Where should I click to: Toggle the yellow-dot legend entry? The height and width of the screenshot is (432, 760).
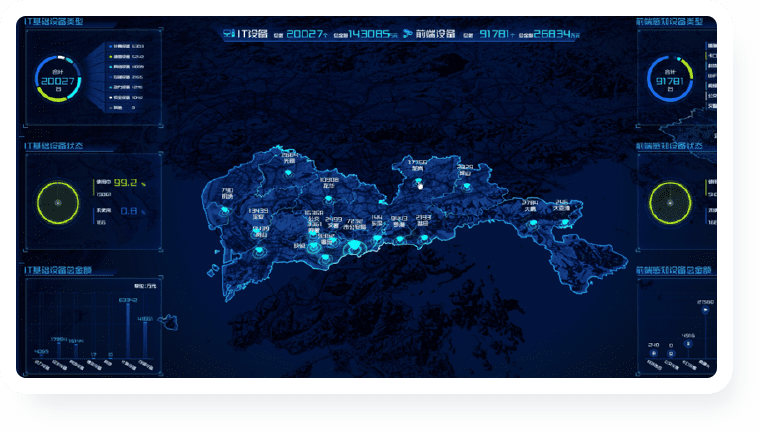click(x=127, y=57)
